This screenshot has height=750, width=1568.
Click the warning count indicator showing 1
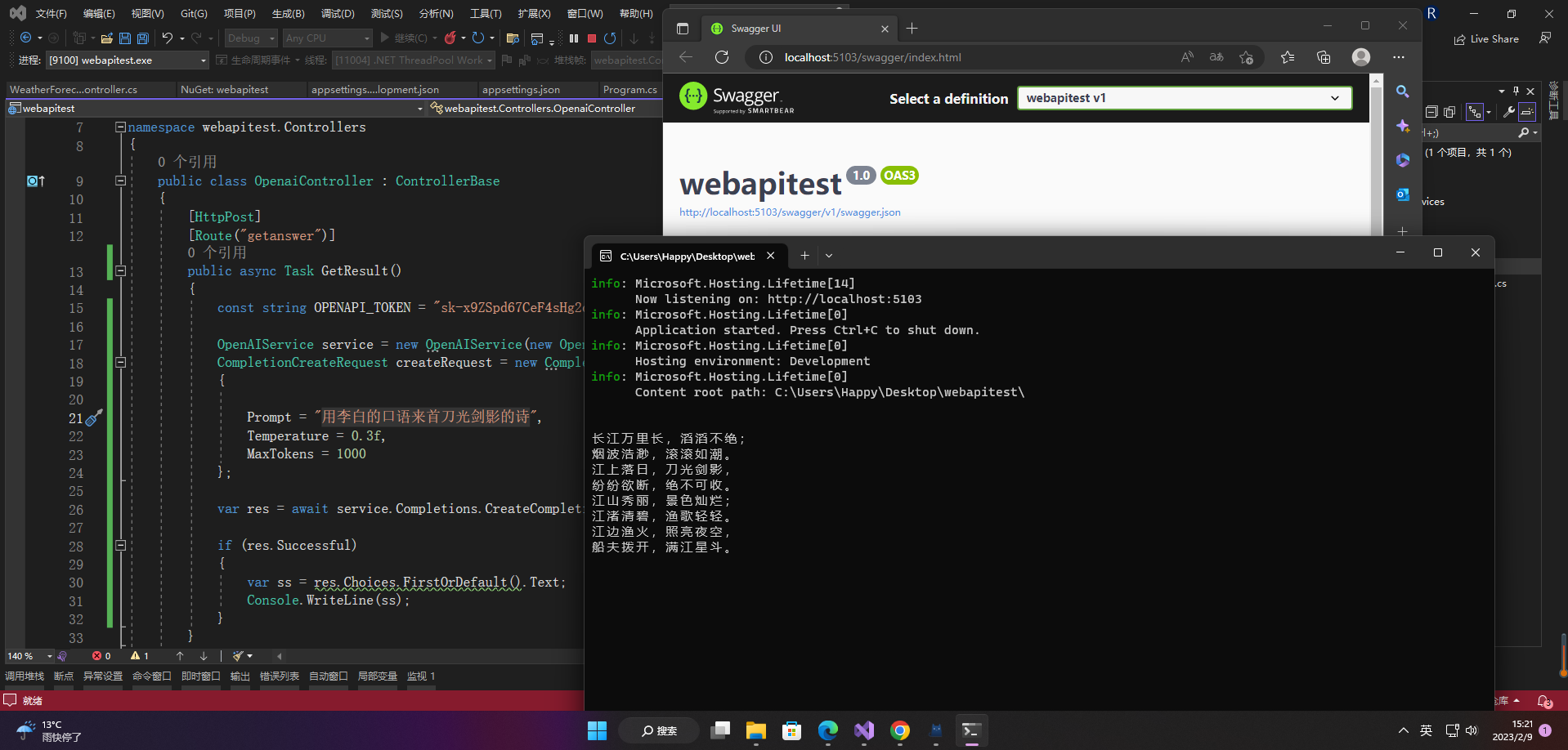[140, 656]
